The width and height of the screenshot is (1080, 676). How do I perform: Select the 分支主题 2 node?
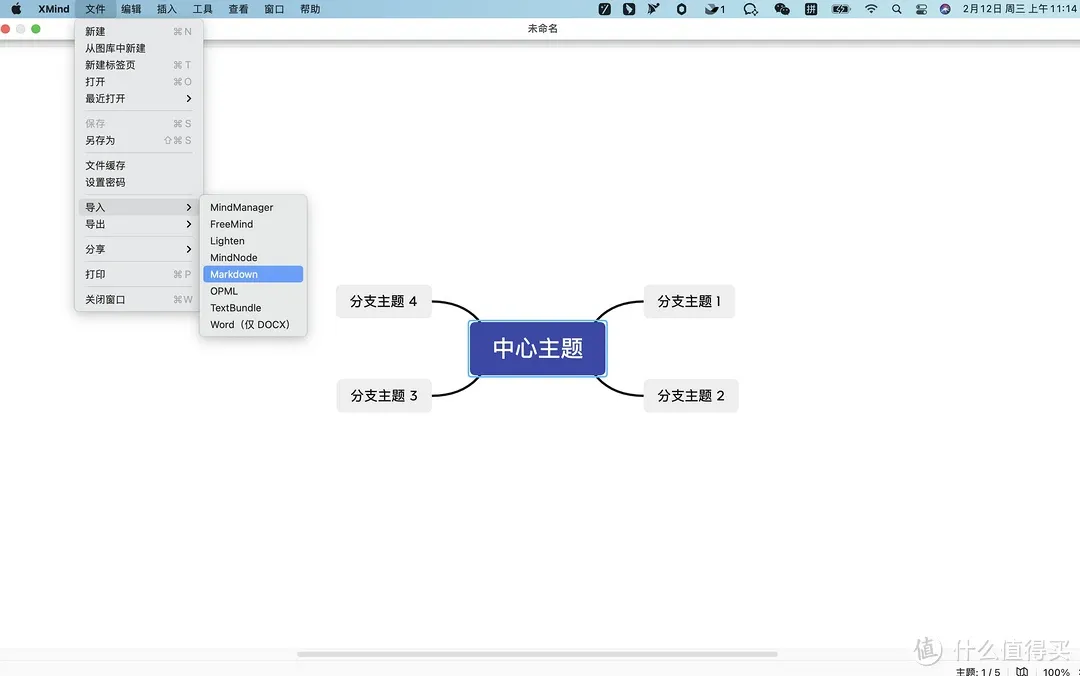pyautogui.click(x=691, y=396)
